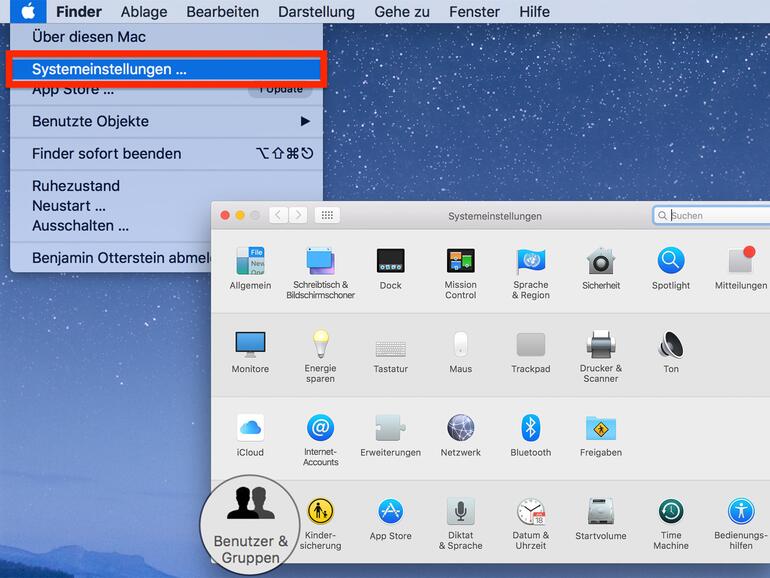Viewport: 770px width, 578px height.
Task: Open the Erweiterungen preference pane
Action: [x=390, y=435]
